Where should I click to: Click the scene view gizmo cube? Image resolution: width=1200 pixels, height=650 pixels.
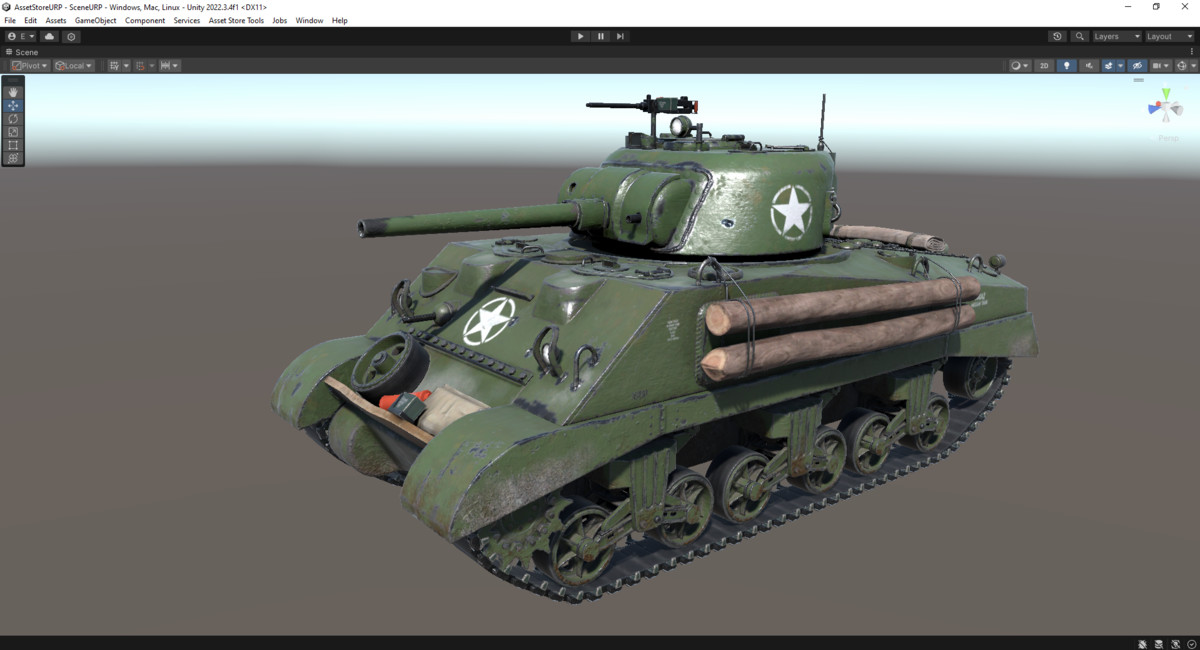click(1166, 107)
